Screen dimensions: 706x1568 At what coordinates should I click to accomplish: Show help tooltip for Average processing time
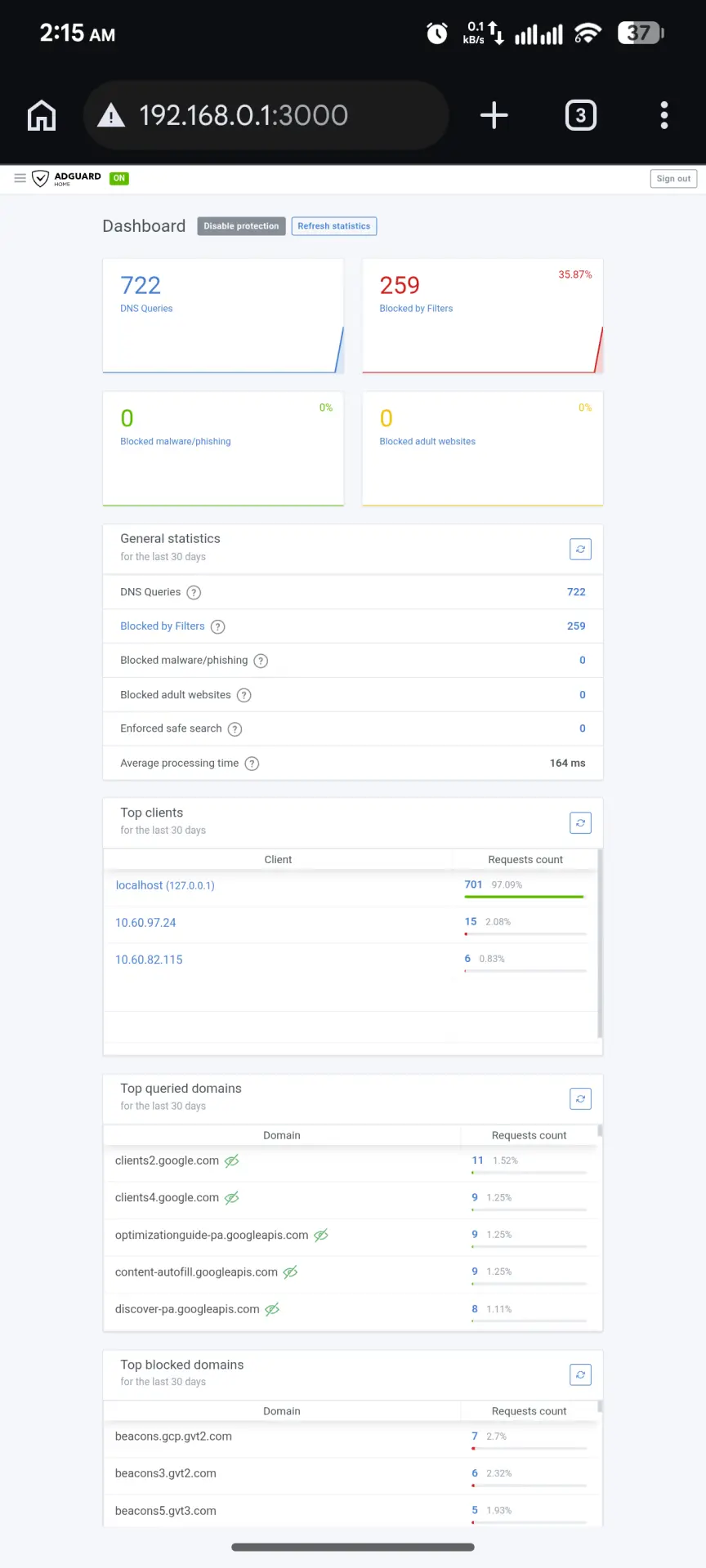tap(252, 764)
